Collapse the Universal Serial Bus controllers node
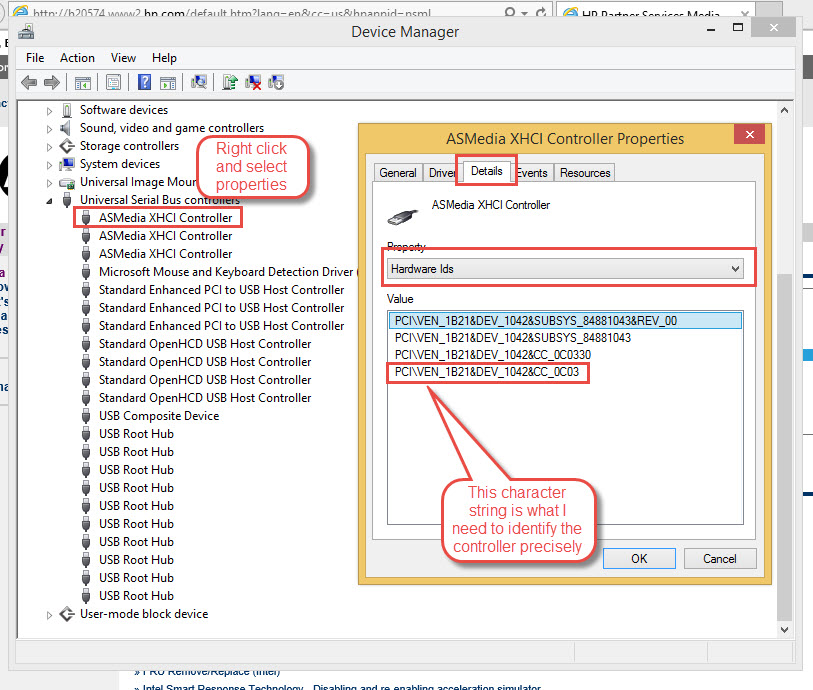 coord(49,201)
